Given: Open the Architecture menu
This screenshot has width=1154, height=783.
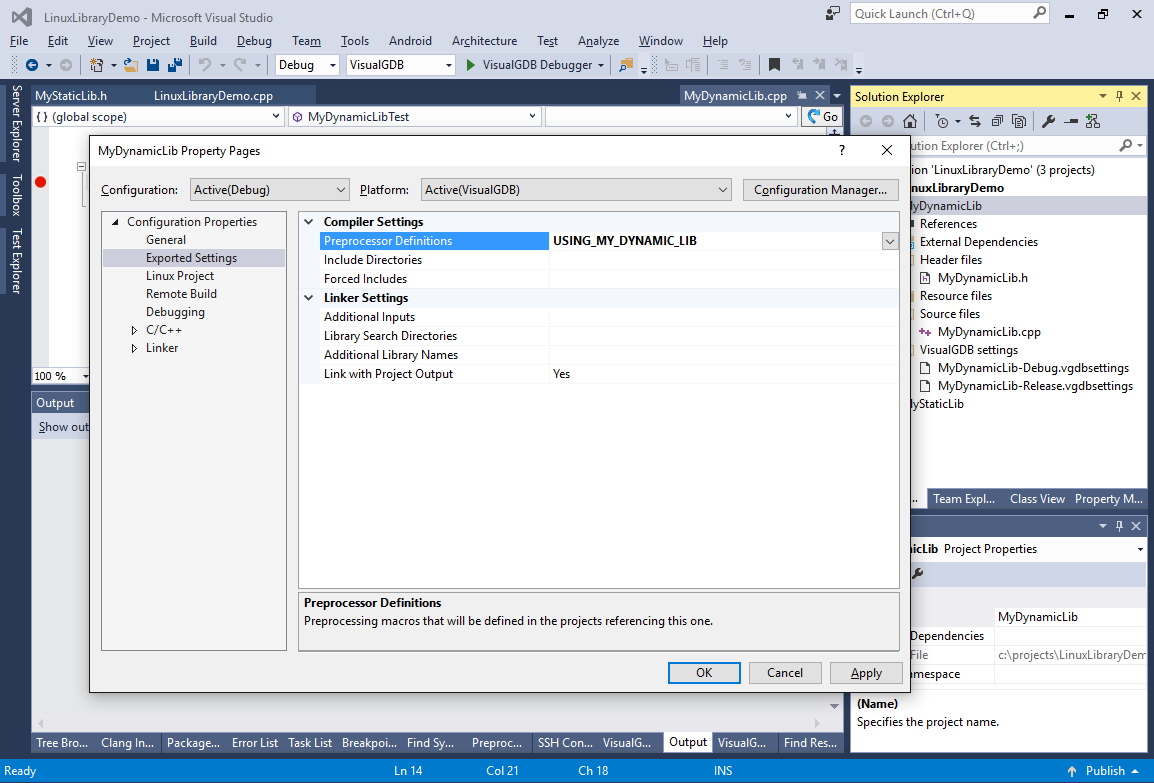Looking at the screenshot, I should [484, 41].
